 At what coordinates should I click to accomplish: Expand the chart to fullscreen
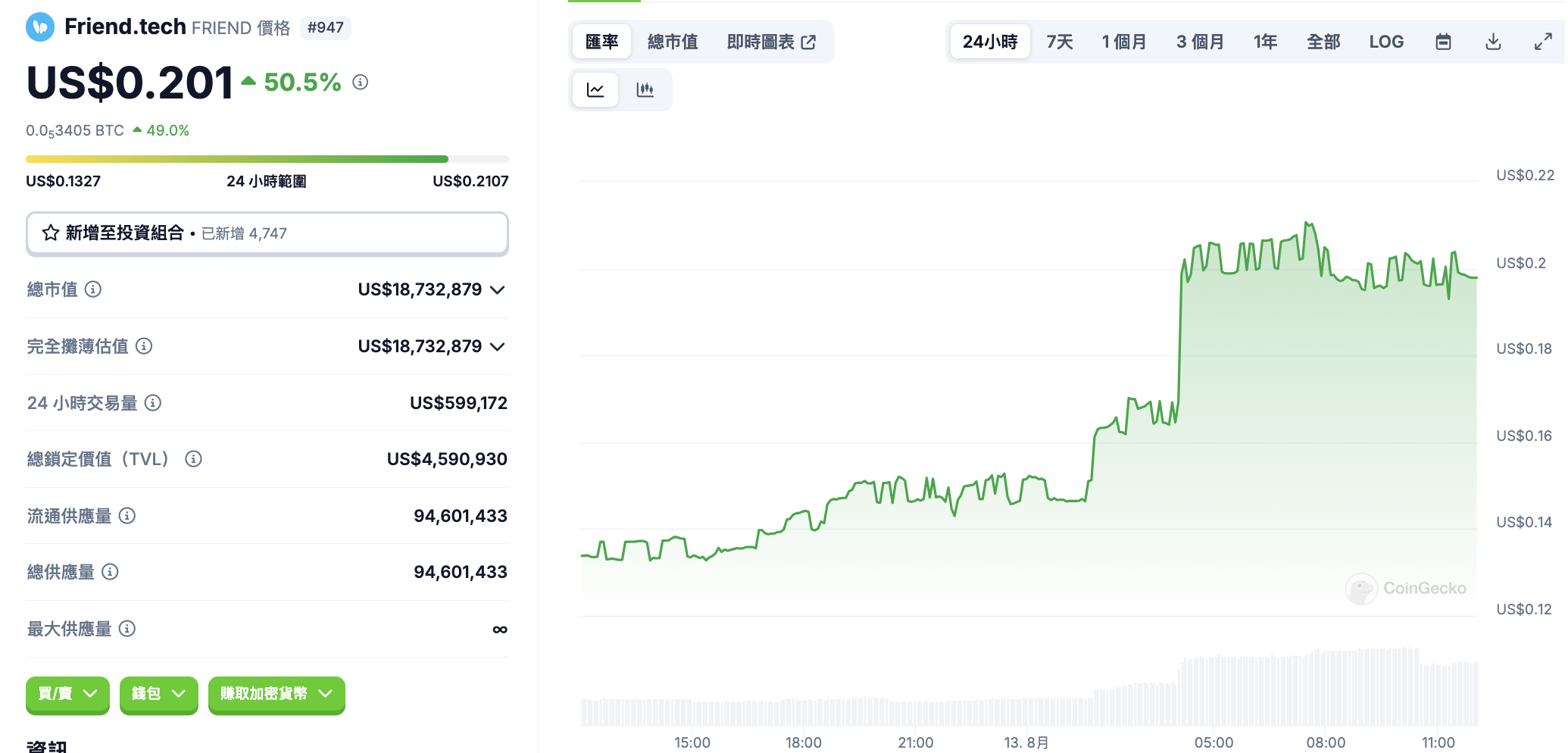1543,42
